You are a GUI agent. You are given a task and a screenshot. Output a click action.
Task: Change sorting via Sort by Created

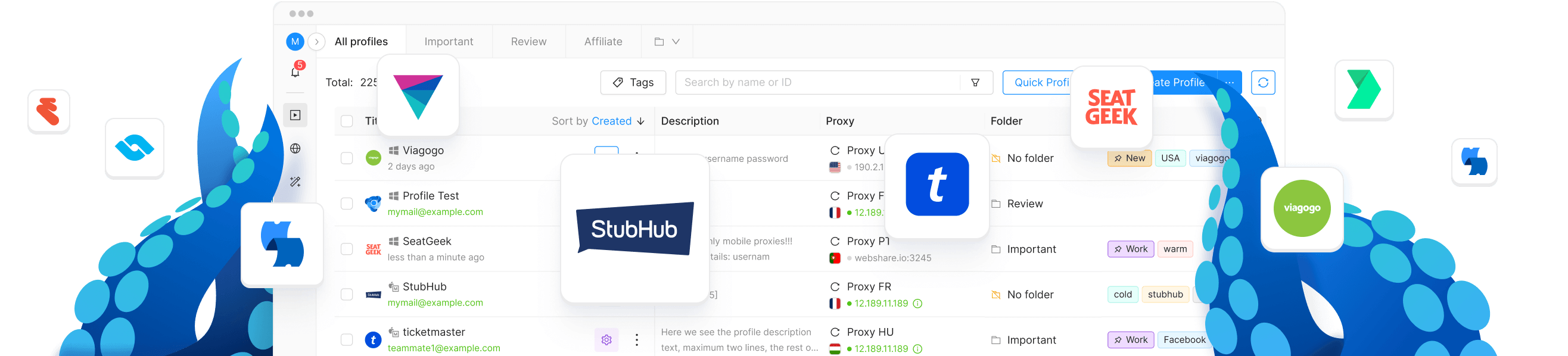[598, 121]
